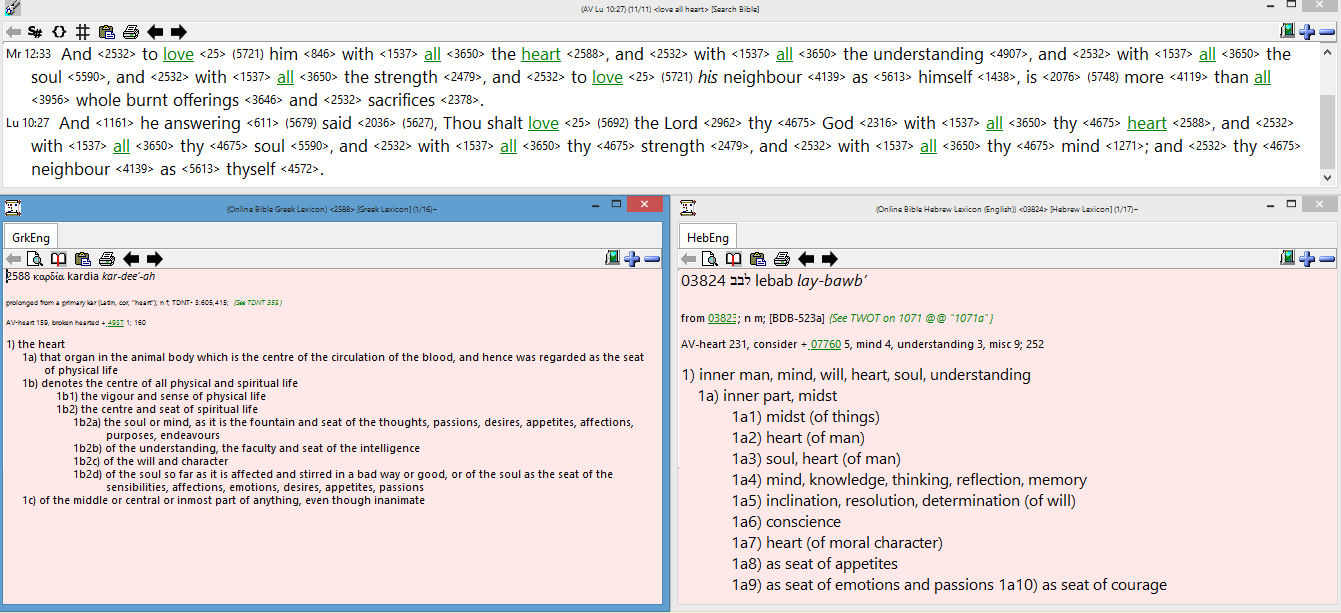Close the Greek Lexicon window
This screenshot has height=613, width=1341.
tap(644, 204)
